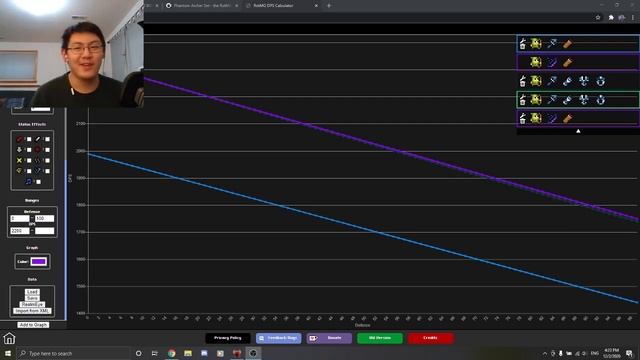Viewport: 640px width, 360px height.
Task: Open the Chrome three-dot menu
Action: tap(633, 18)
